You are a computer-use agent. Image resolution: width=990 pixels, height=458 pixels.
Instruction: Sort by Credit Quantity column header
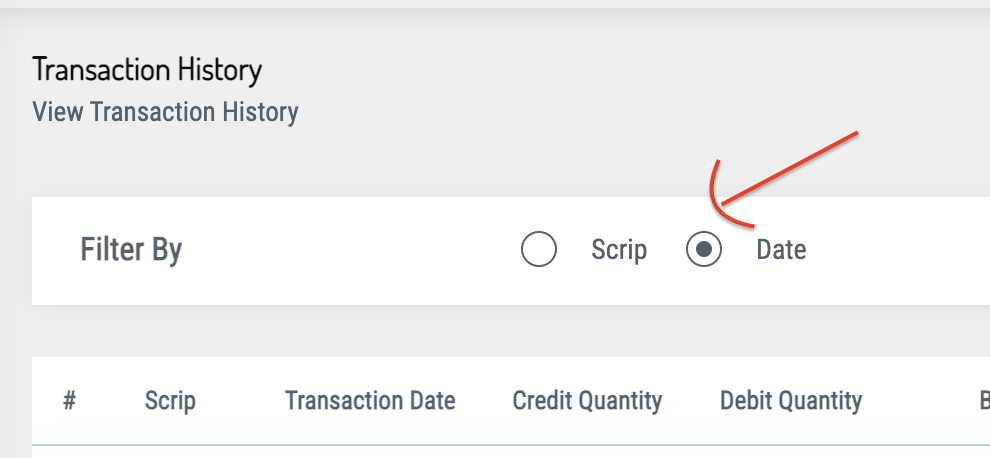[x=587, y=401]
